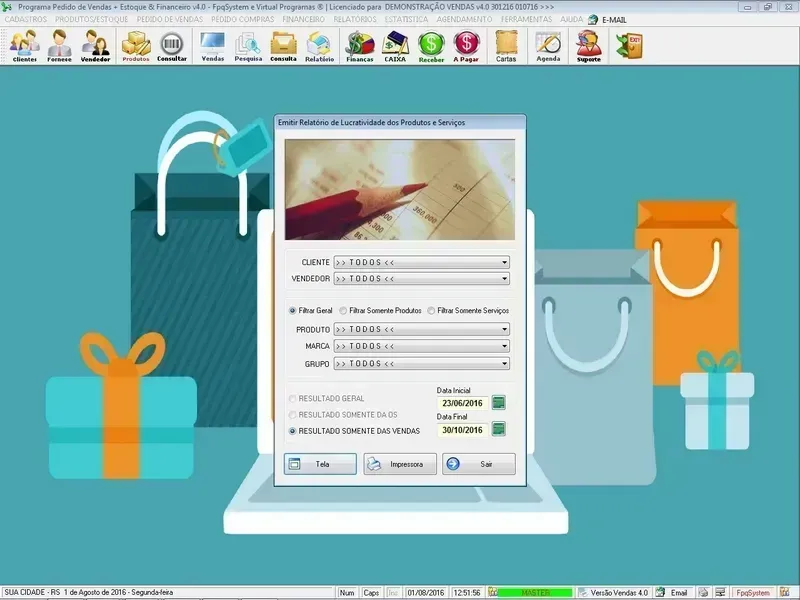The height and width of the screenshot is (600, 800).
Task: Open the CAIXA cash register icon
Action: [395, 45]
